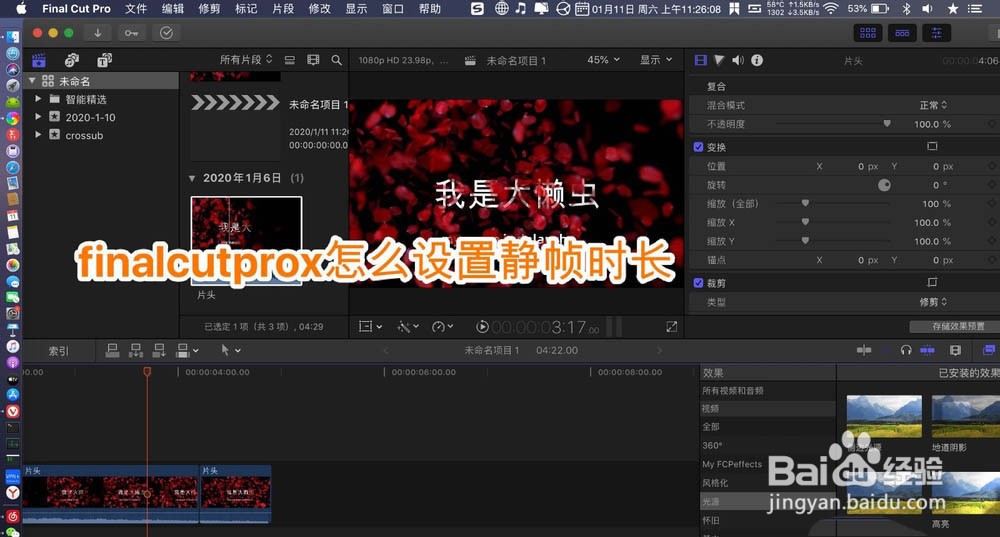This screenshot has width=1000, height=537.
Task: Collapse the 2020年1月6日 group
Action: pos(192,179)
